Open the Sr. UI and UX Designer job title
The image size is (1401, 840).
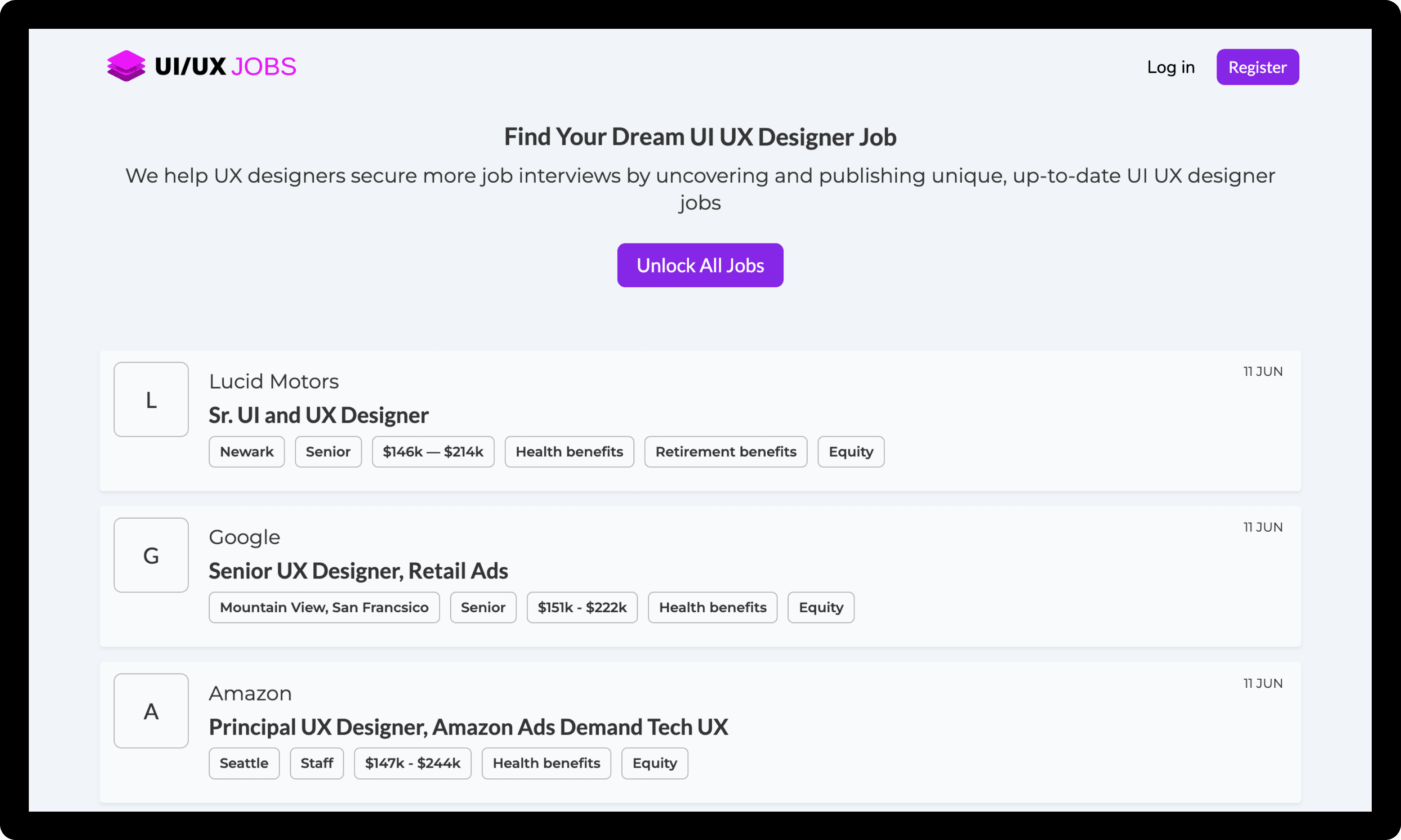click(319, 415)
